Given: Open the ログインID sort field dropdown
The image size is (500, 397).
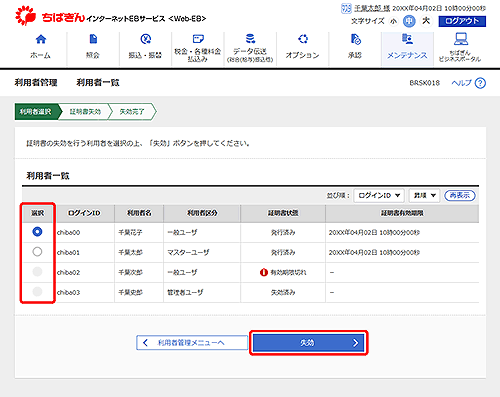Looking at the screenshot, I should point(379,196).
